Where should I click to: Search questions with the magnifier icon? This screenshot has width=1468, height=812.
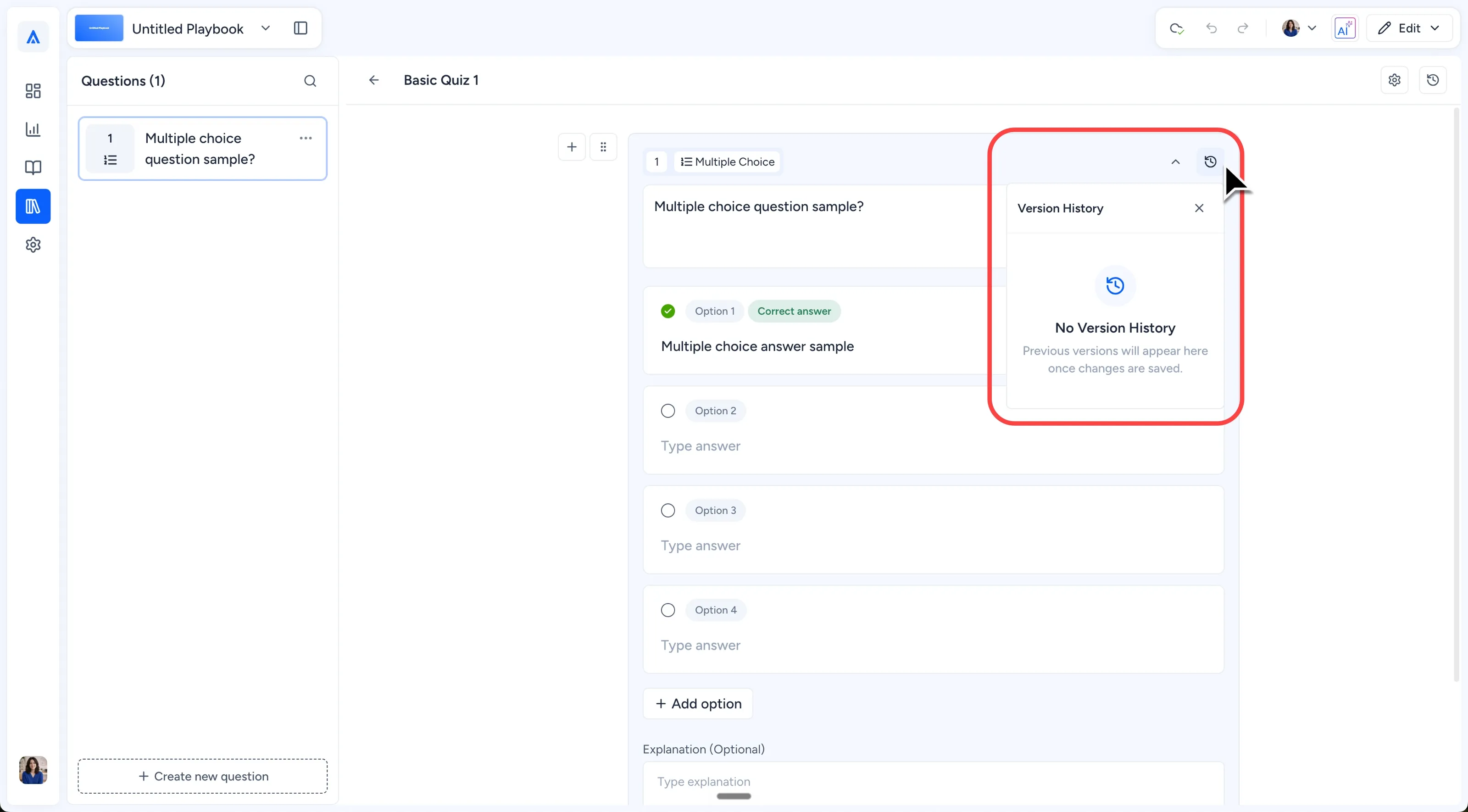[x=310, y=81]
